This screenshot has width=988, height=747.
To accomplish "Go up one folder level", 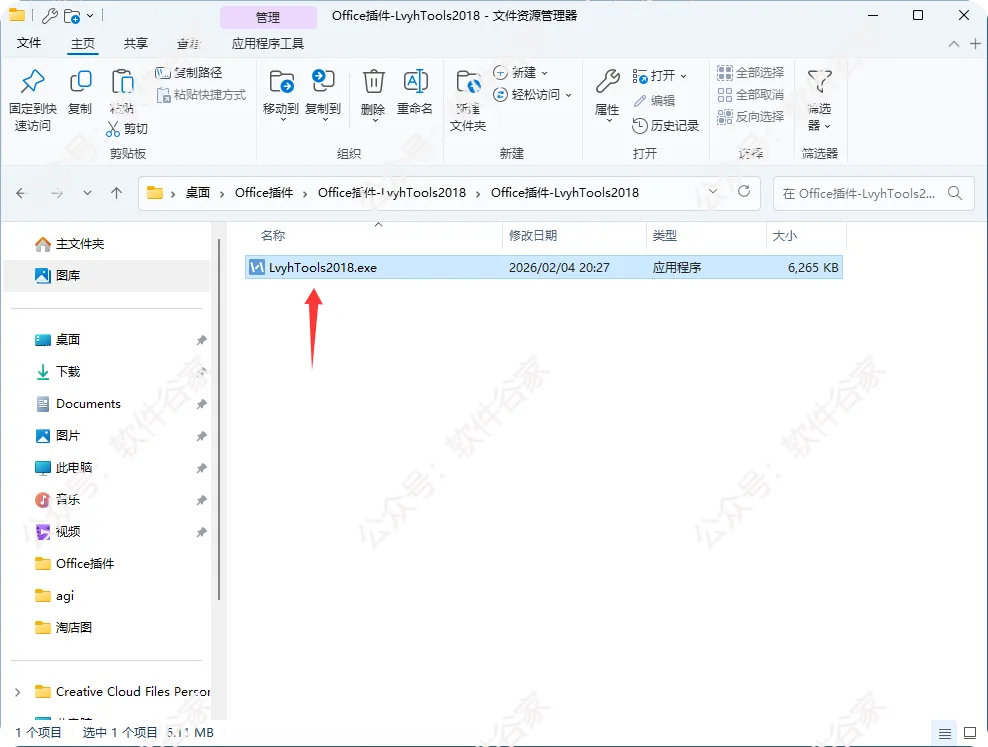I will click(117, 193).
